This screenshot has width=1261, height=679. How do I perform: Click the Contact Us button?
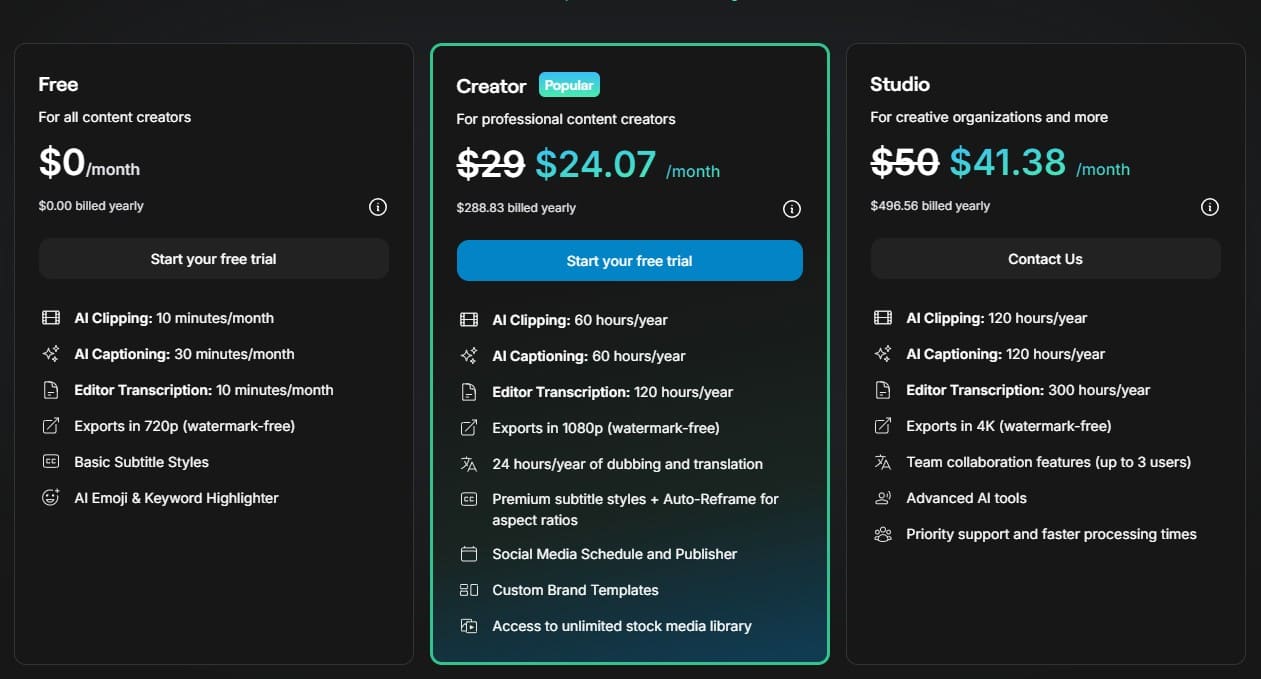[x=1045, y=258]
